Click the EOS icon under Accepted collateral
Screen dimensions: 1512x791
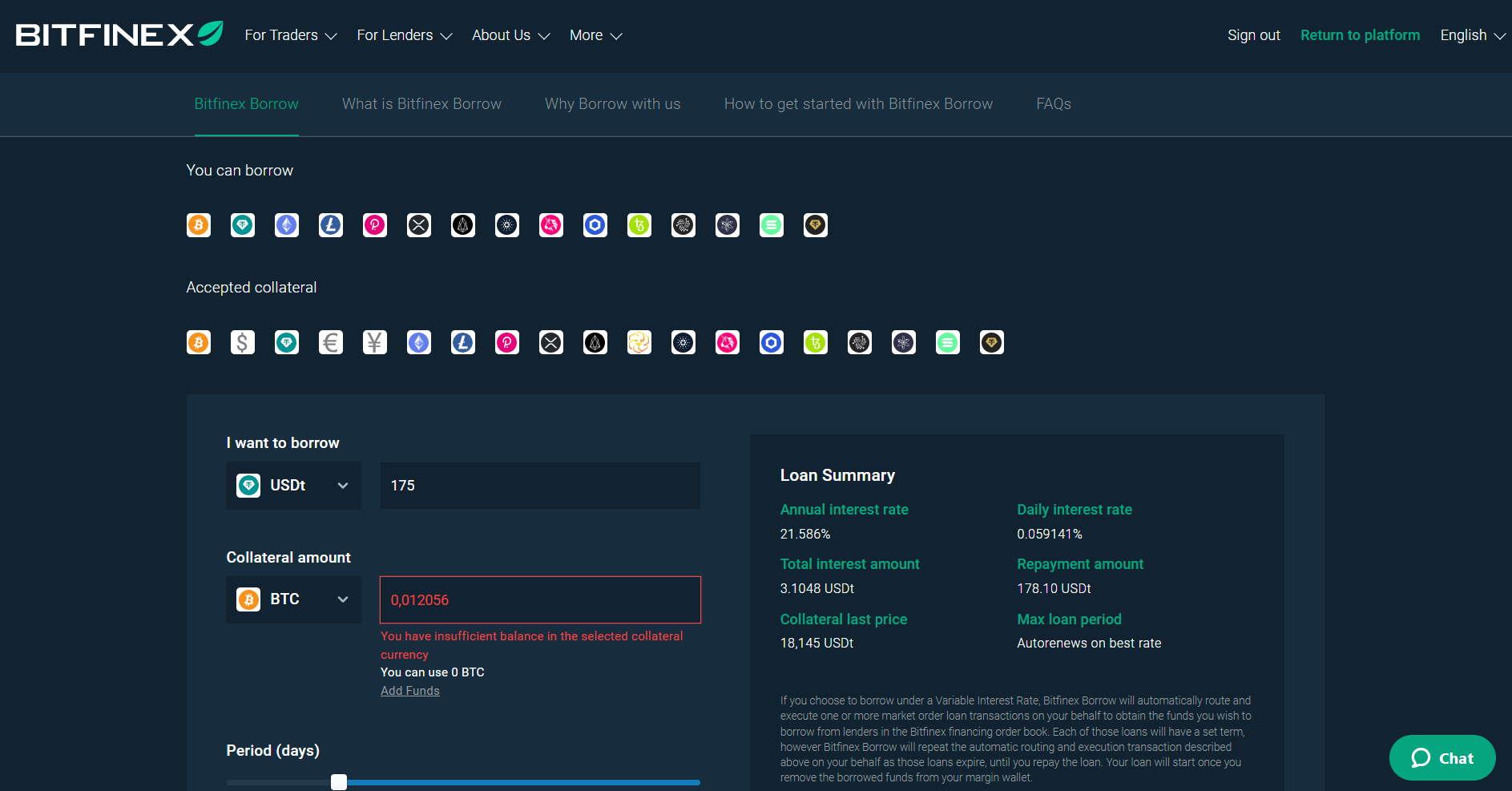[x=595, y=343]
